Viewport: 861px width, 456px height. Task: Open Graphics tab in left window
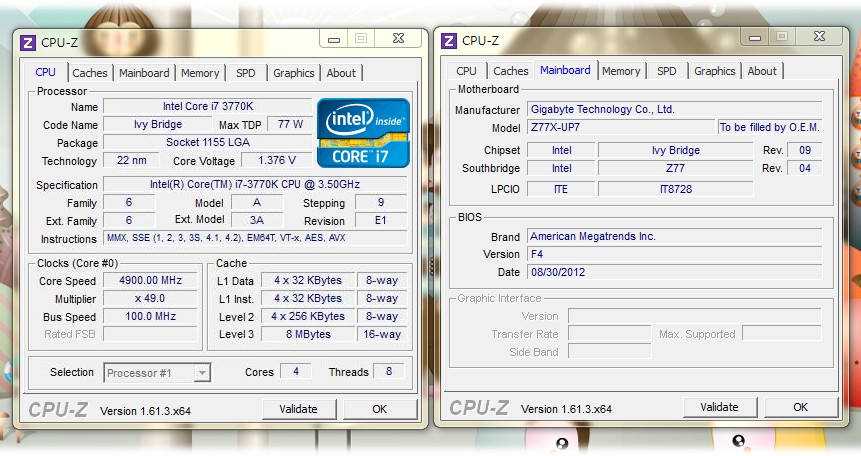294,73
